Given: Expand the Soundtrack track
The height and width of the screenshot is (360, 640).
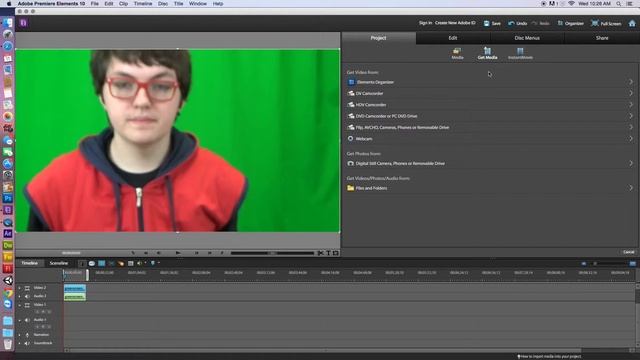Looking at the screenshot, I should [19, 343].
